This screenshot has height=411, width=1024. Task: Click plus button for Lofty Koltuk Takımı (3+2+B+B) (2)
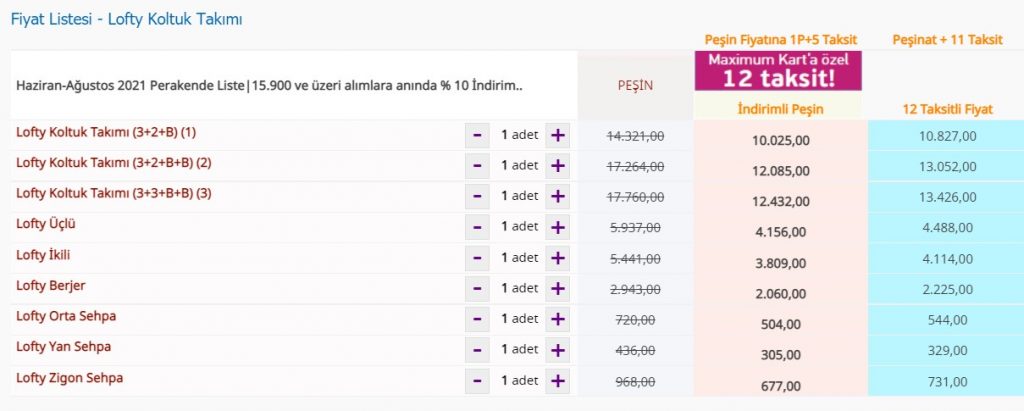[557, 166]
